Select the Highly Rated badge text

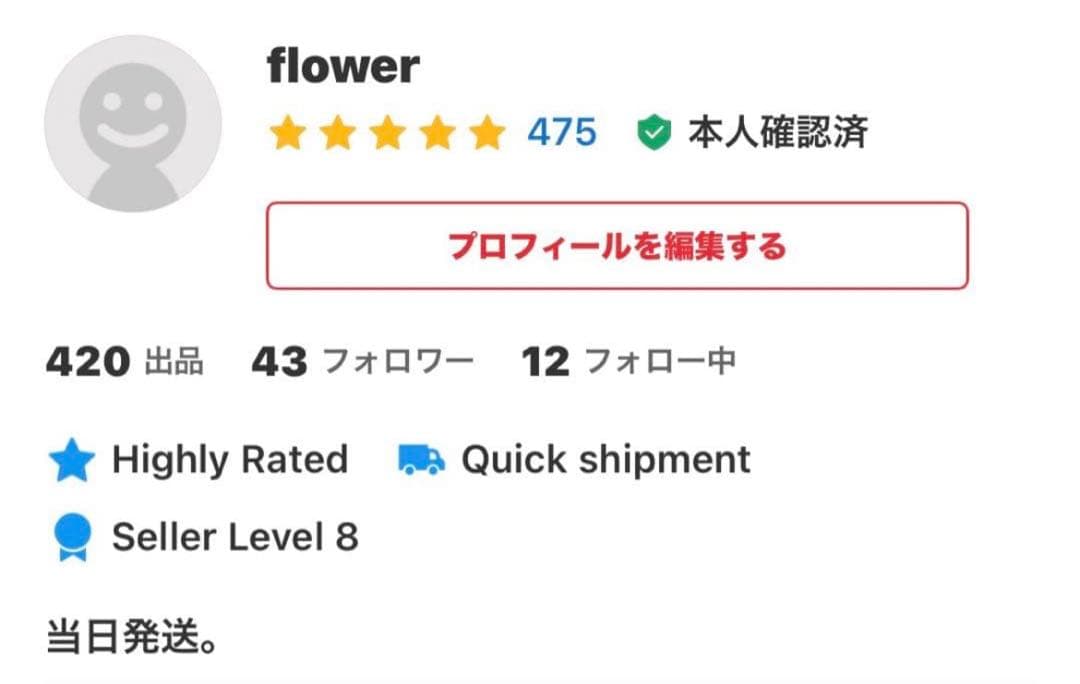coord(230,460)
